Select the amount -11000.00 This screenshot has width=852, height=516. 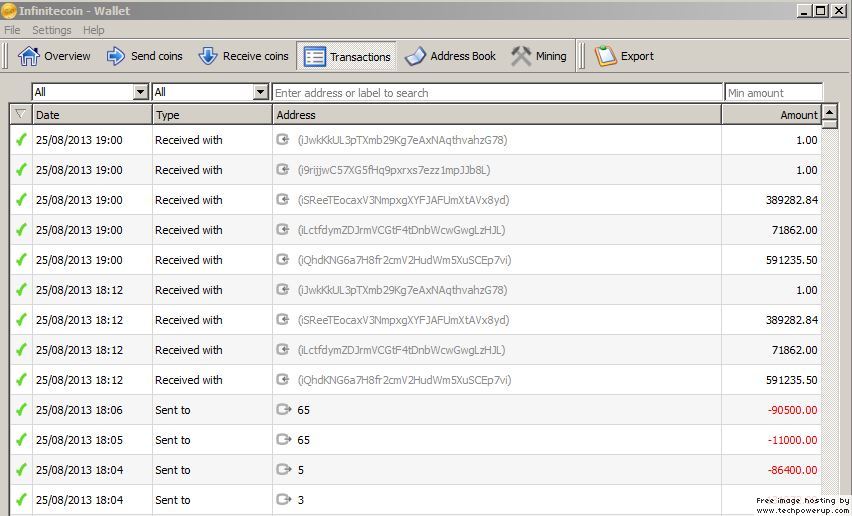coord(793,440)
